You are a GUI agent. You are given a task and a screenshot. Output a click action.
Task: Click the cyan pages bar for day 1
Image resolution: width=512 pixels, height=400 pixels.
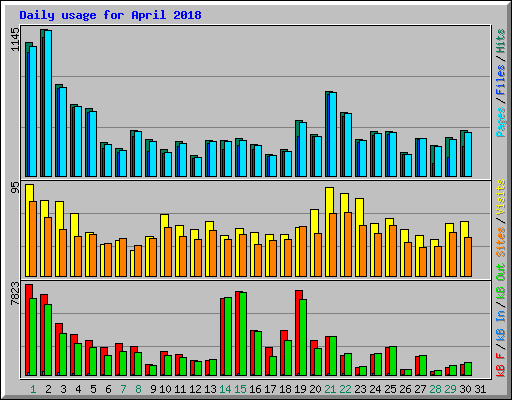coord(33,111)
